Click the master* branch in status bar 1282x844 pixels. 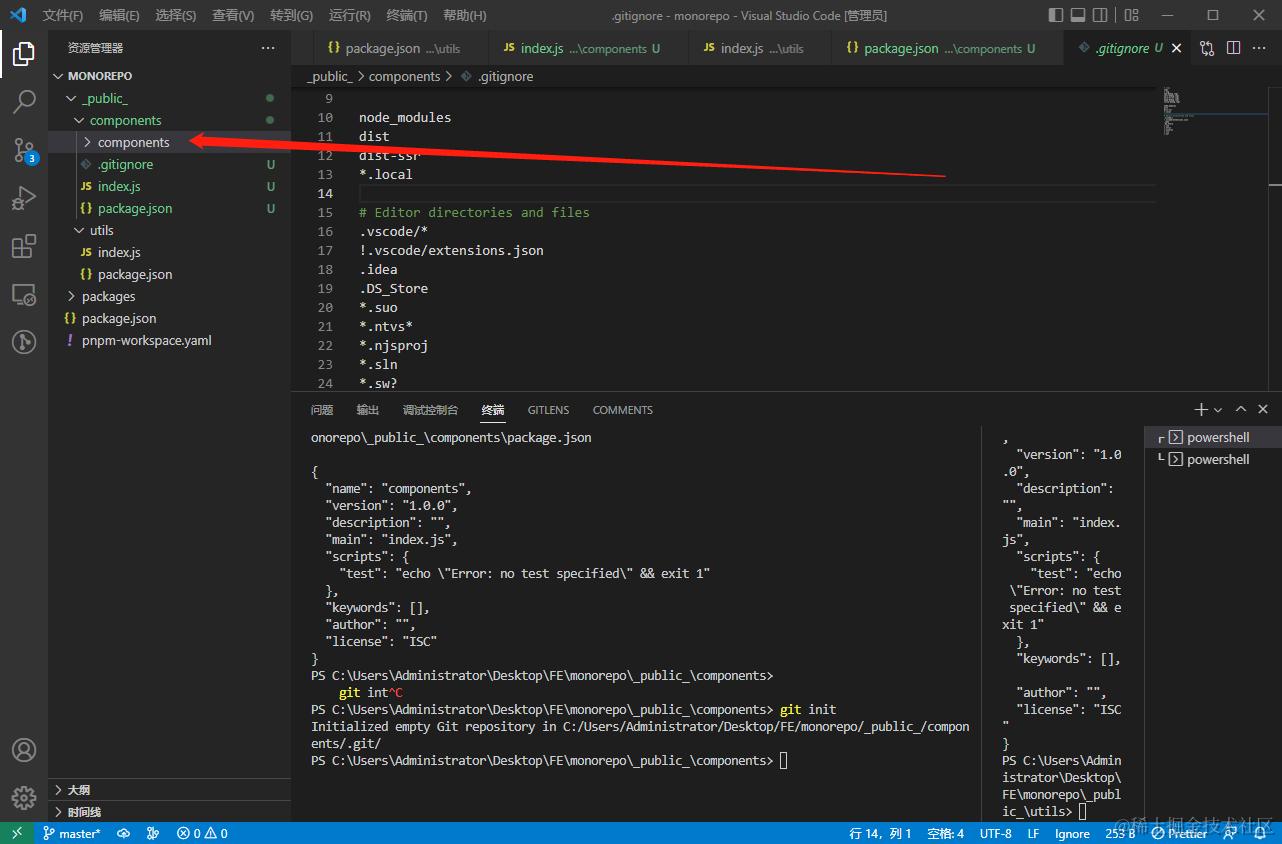[x=72, y=833]
